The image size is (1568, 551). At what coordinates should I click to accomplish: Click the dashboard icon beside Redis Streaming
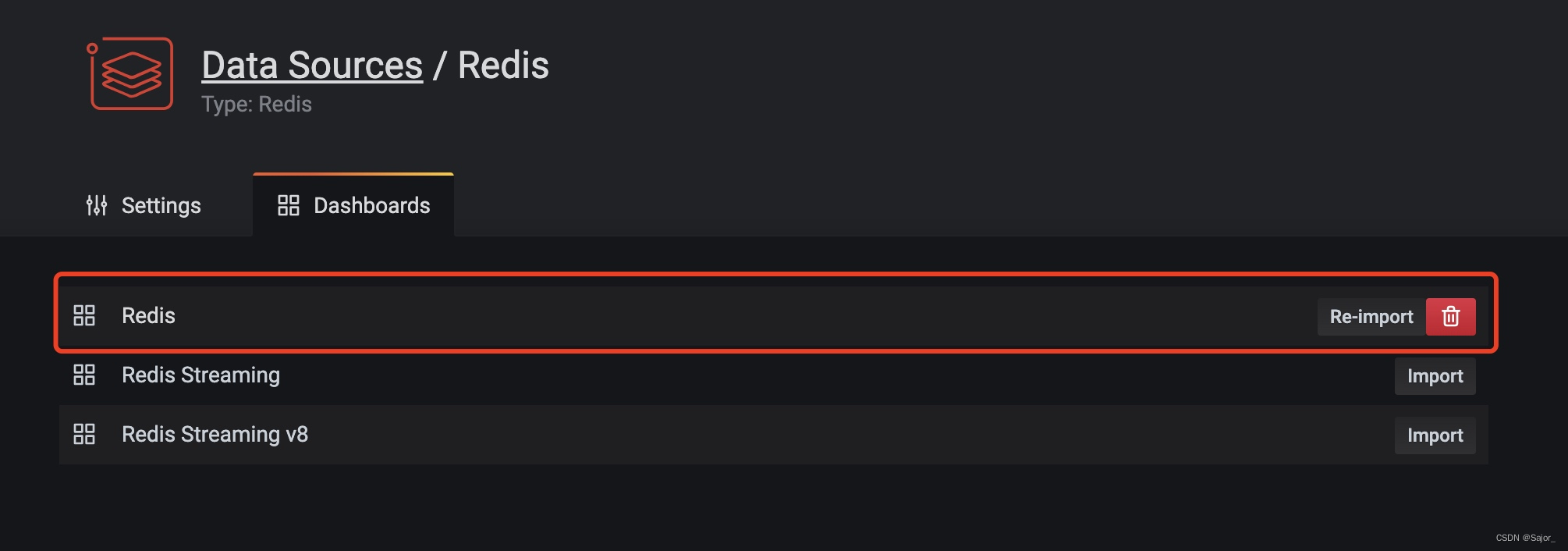[x=85, y=375]
